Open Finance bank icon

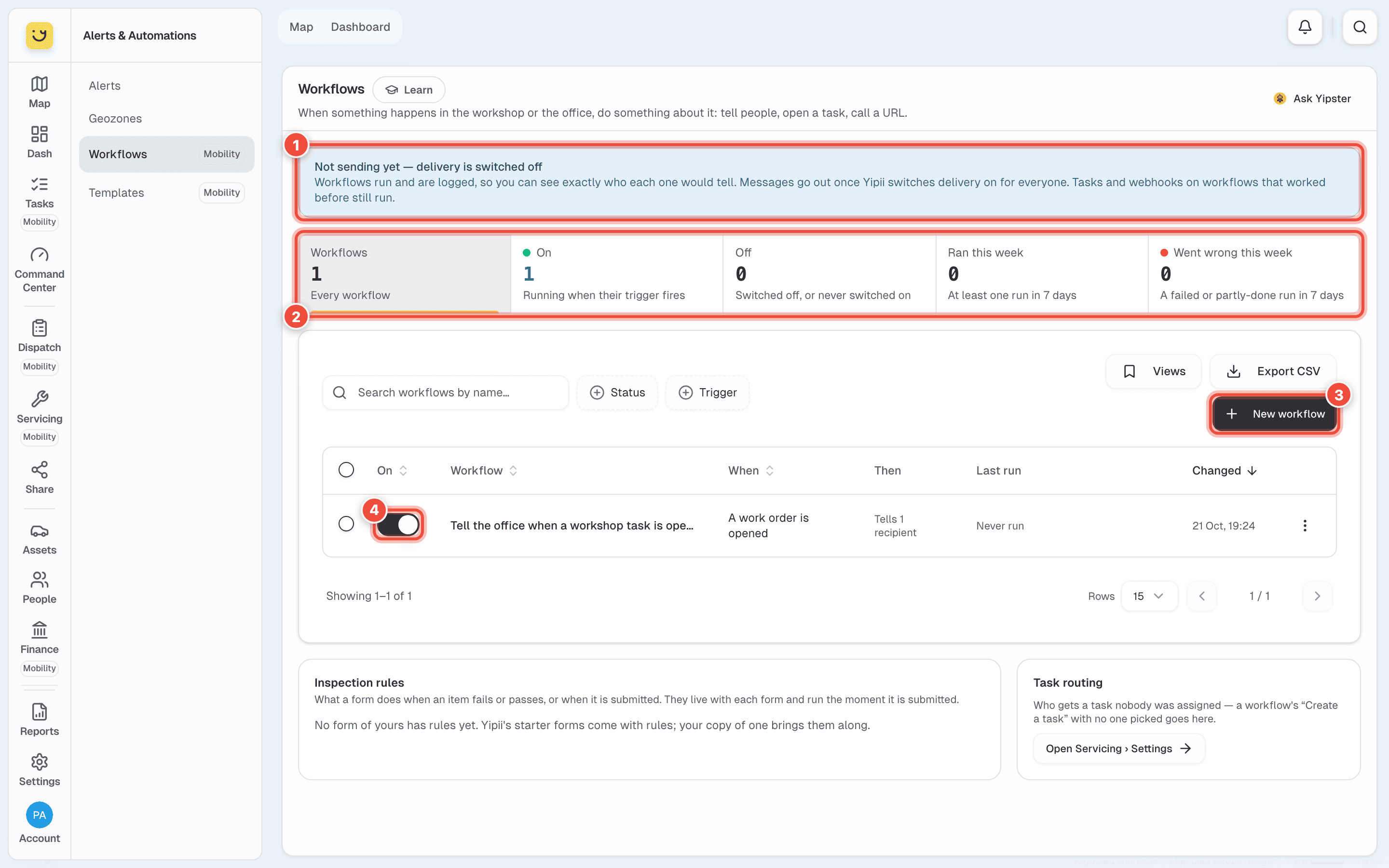pos(39,638)
